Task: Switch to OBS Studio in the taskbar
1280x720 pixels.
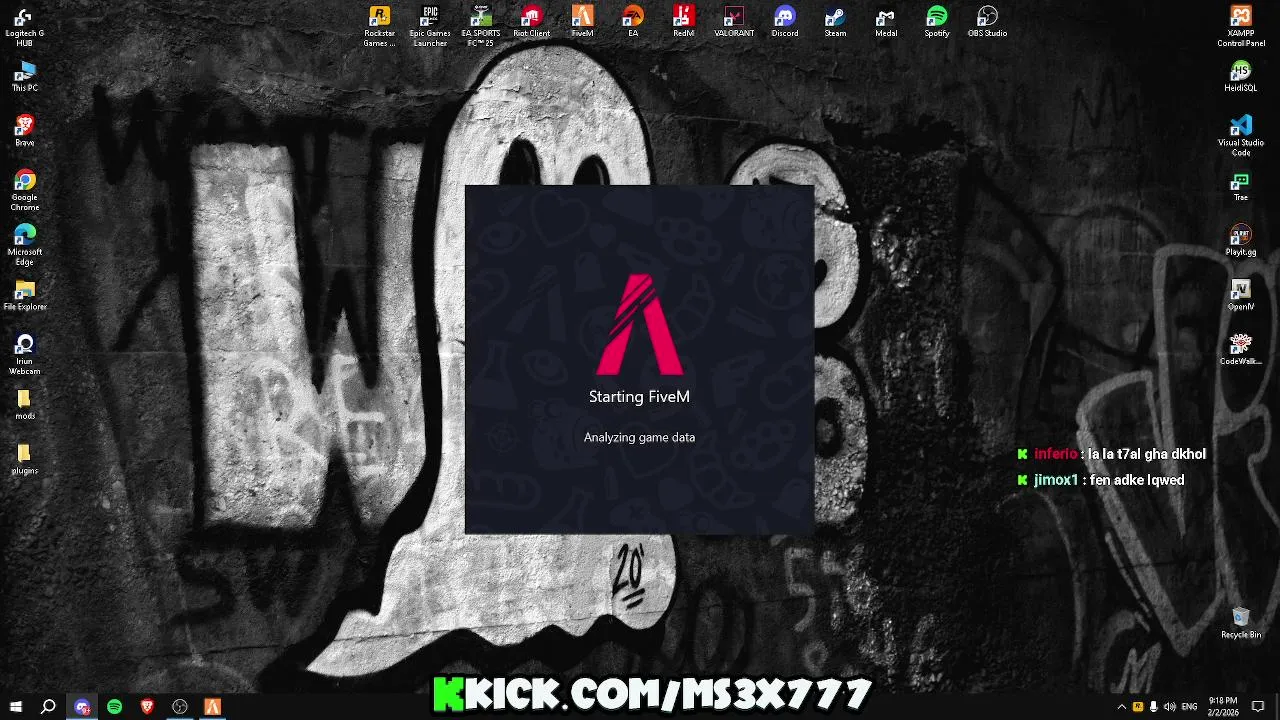Action: tap(180, 707)
